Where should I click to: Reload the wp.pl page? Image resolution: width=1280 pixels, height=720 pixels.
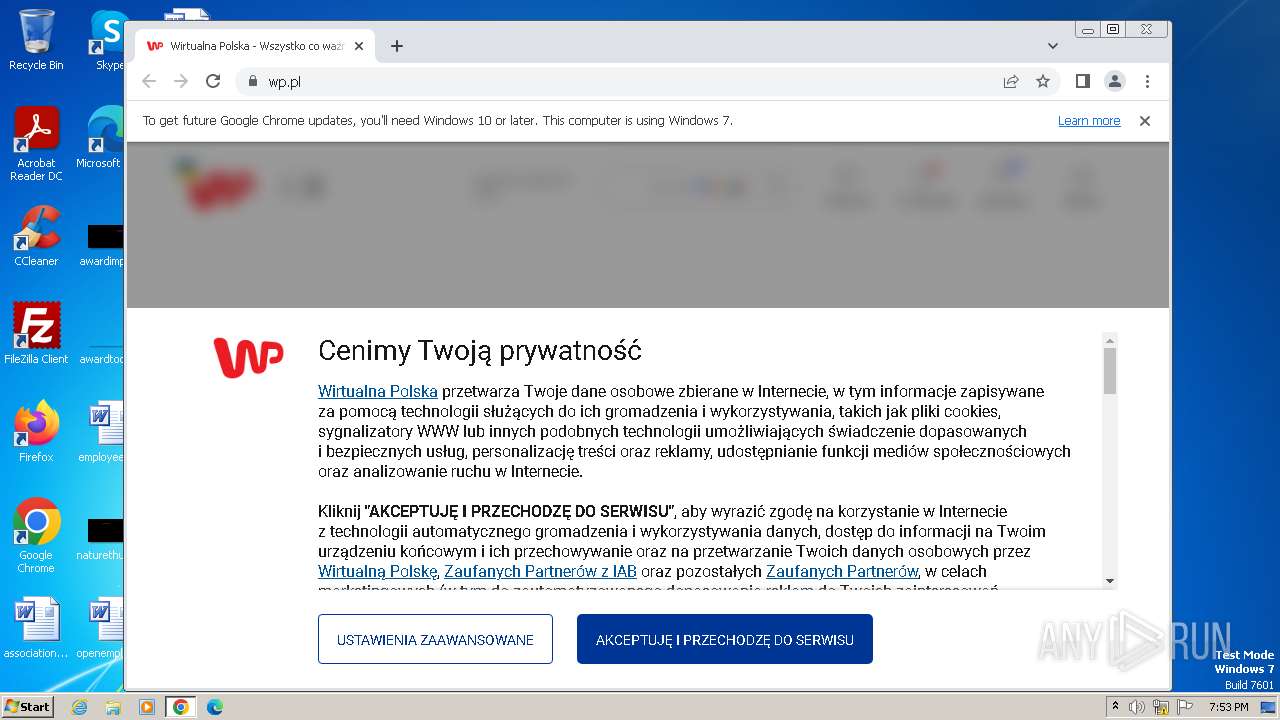pyautogui.click(x=213, y=82)
